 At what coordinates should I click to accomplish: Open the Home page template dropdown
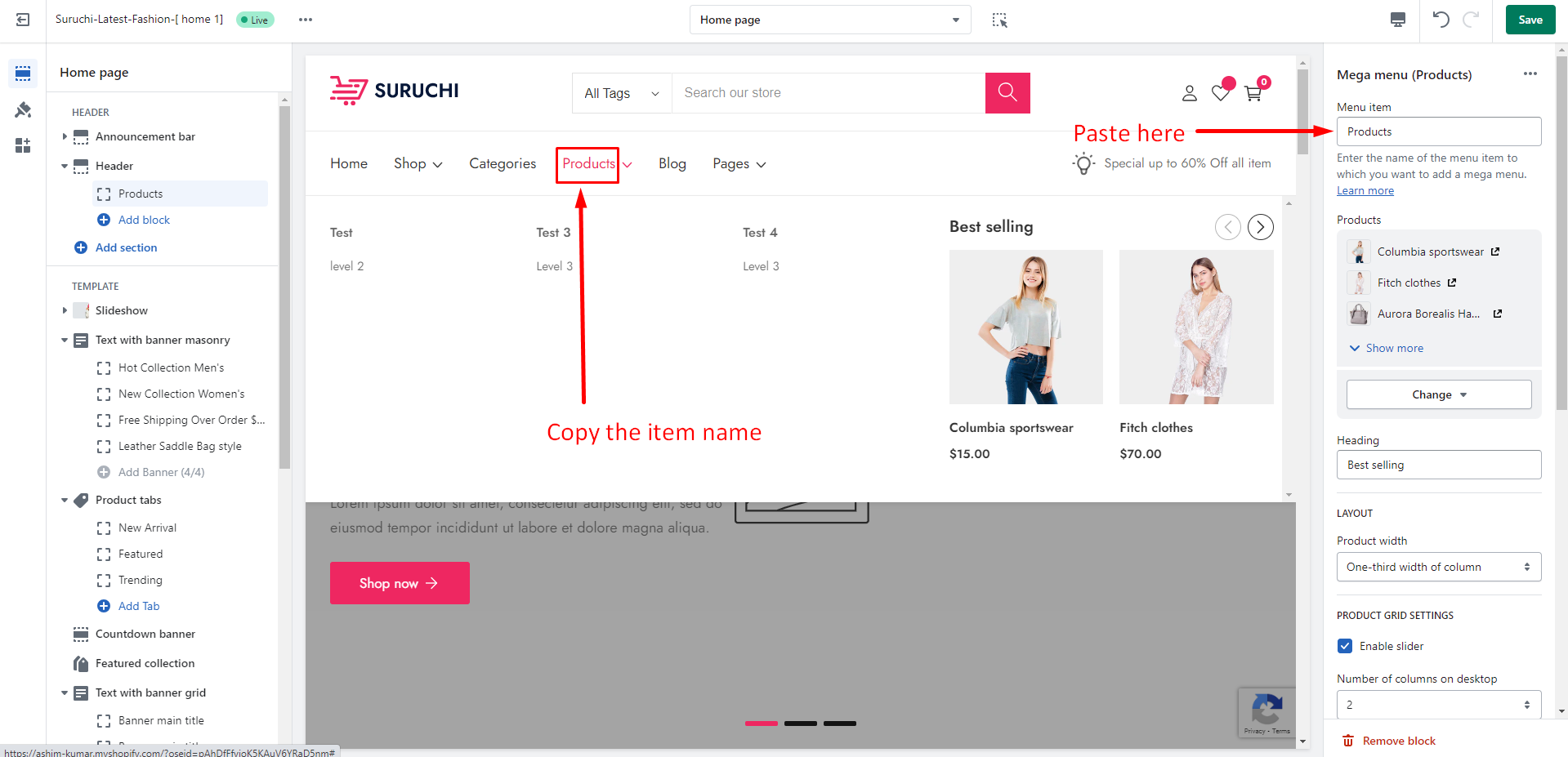point(829,20)
